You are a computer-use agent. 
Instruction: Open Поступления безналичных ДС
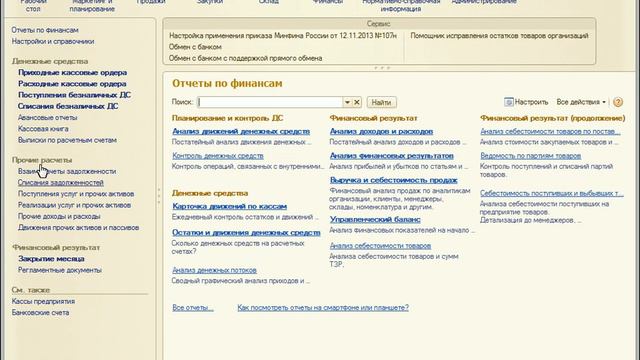coord(74,95)
